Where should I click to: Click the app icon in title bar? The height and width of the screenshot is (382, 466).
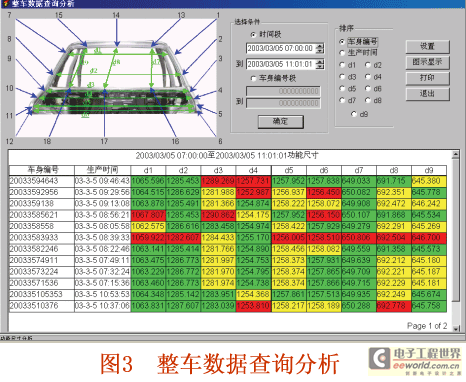tap(5, 4)
